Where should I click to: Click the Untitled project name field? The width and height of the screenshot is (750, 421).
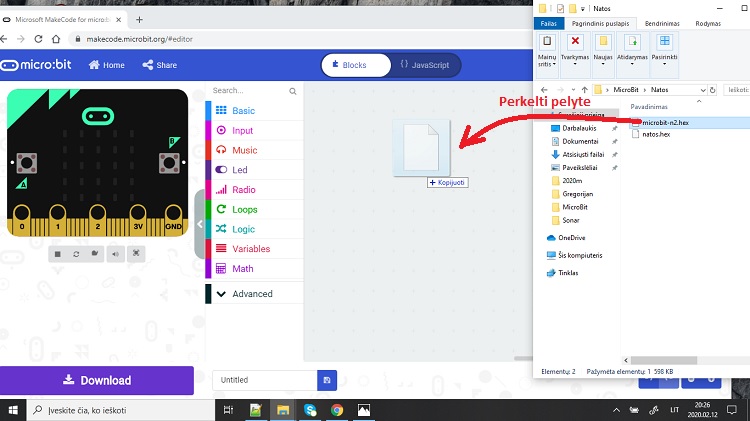coord(265,380)
